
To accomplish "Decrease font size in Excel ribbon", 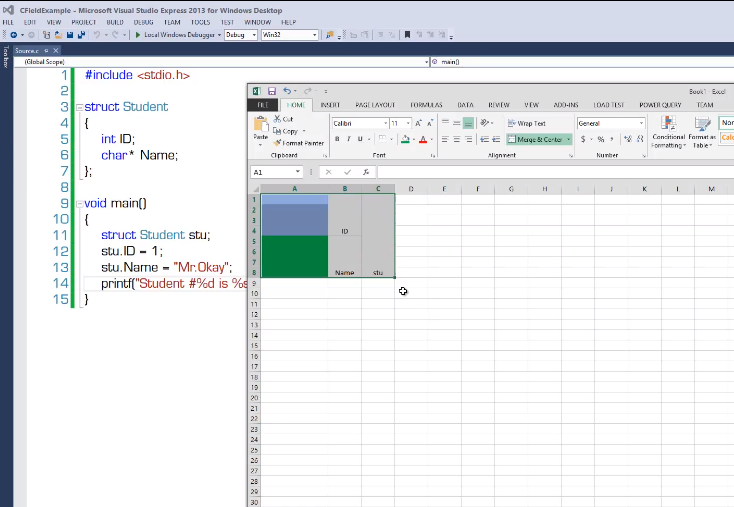I will point(430,123).
